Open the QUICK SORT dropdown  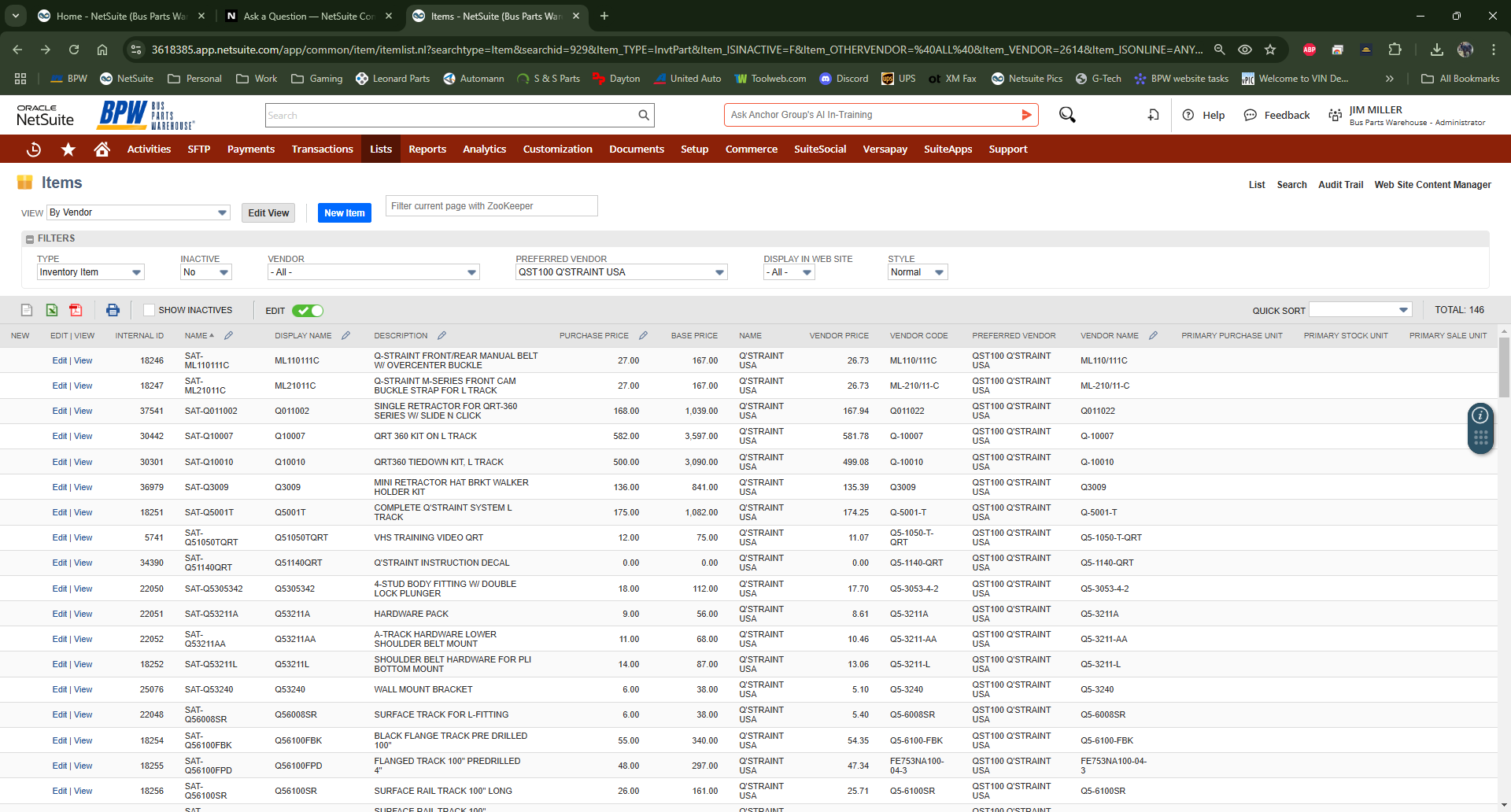pos(1403,309)
